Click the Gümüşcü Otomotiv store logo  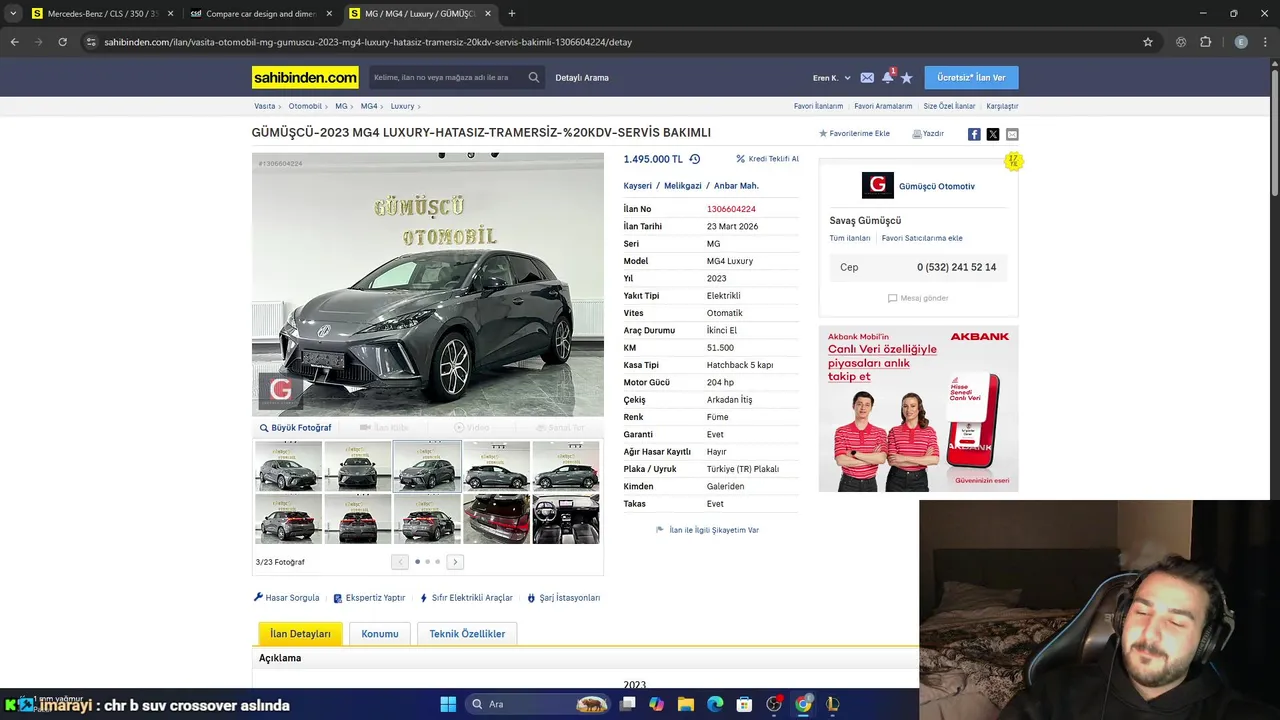pyautogui.click(x=877, y=185)
